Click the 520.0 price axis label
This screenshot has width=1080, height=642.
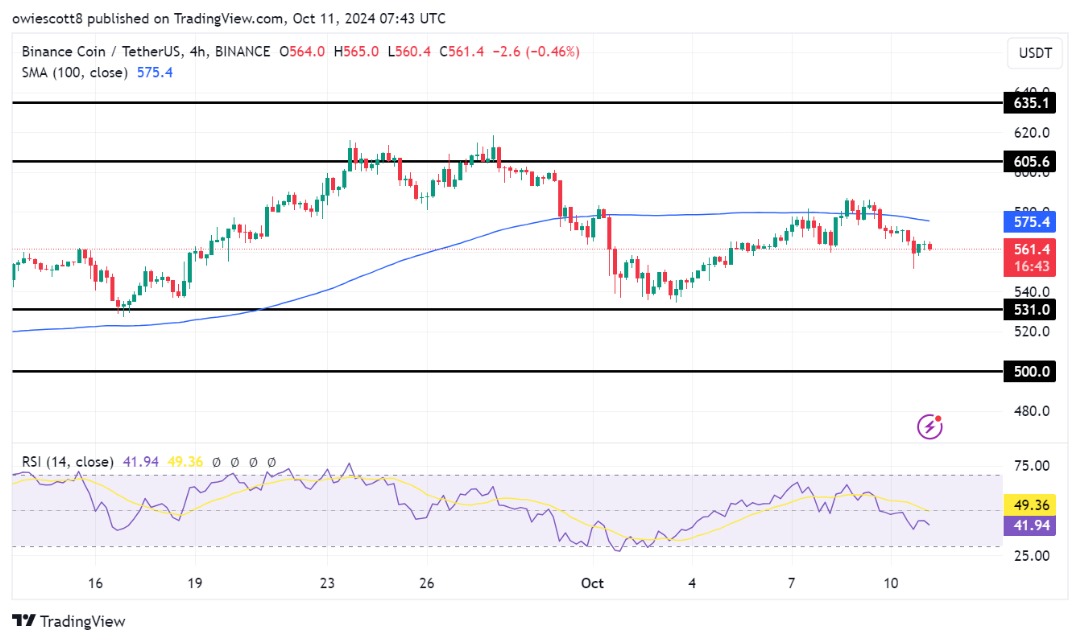tap(1031, 331)
